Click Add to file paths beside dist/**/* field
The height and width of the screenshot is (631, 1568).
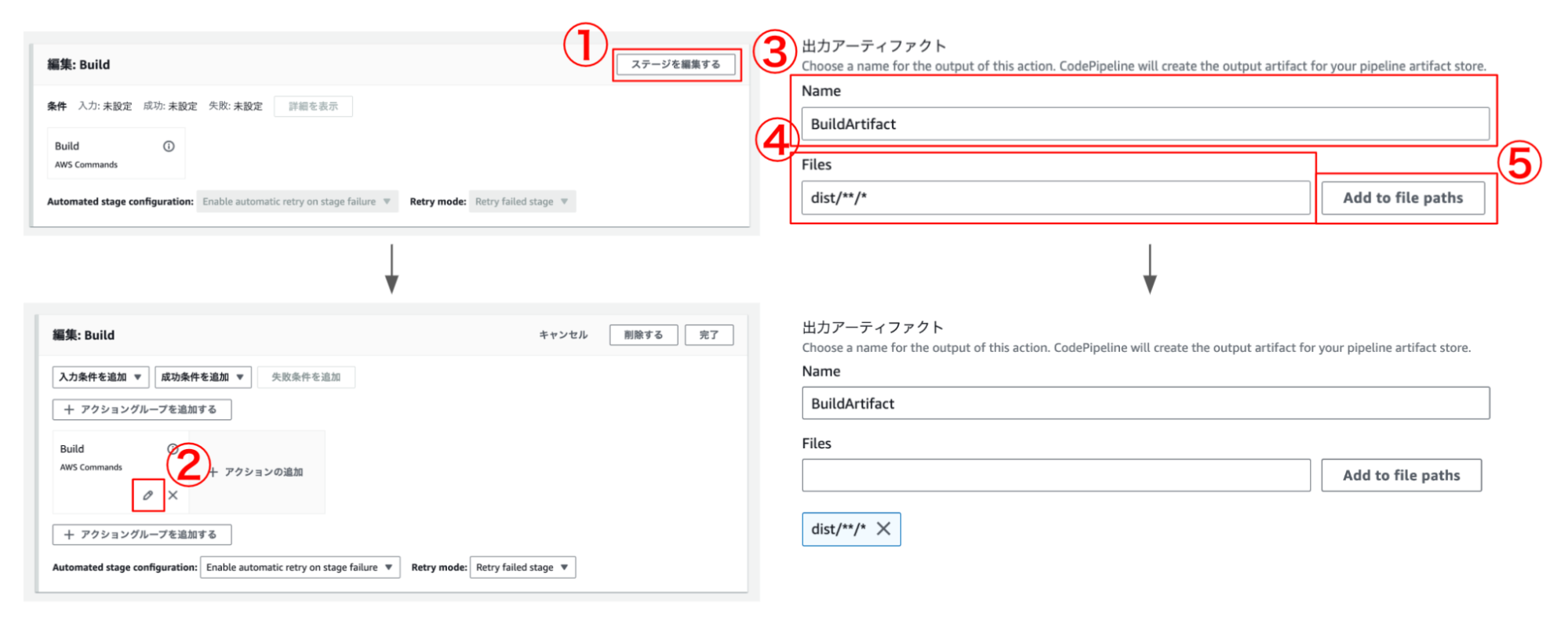pos(1402,198)
